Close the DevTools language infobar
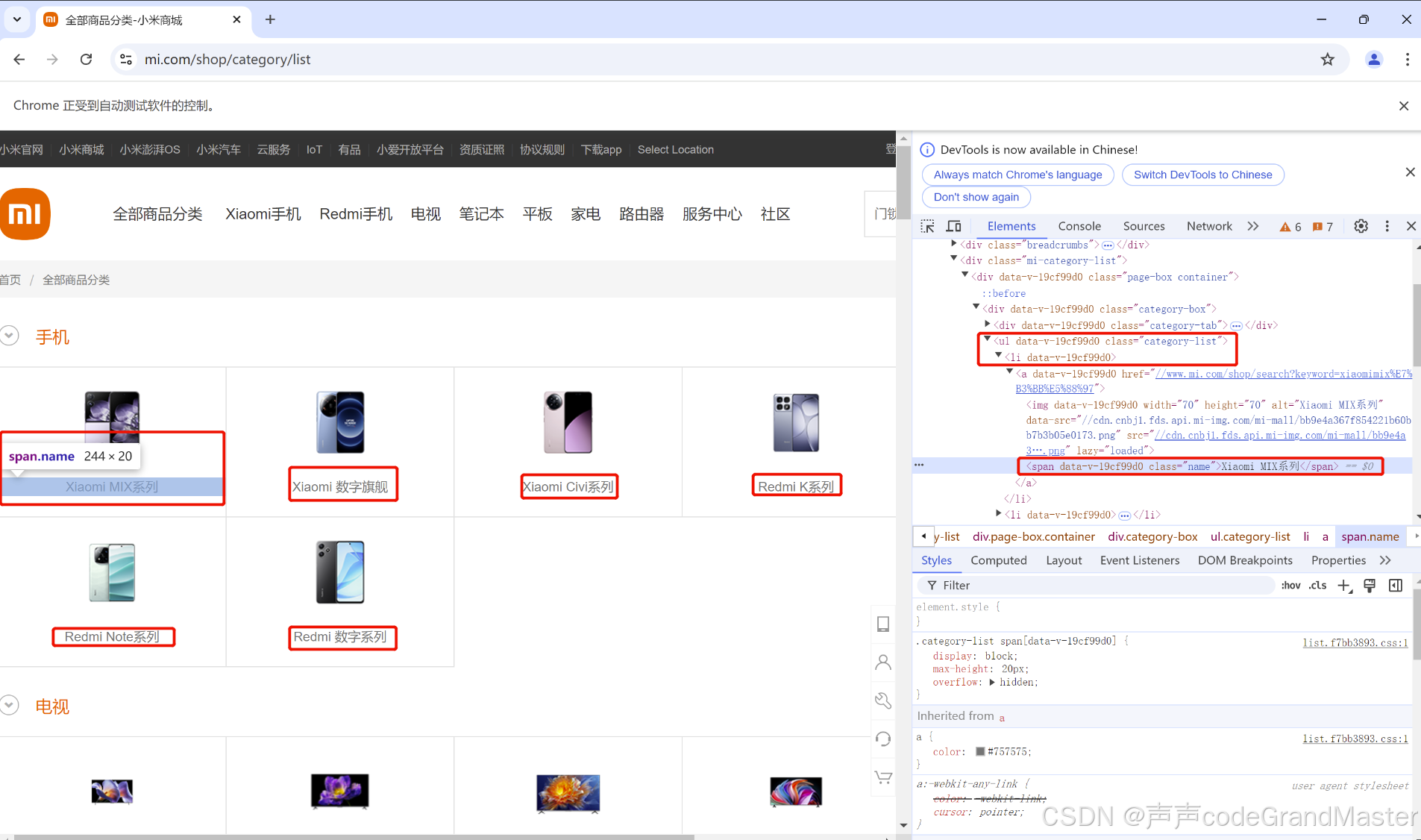 1410,172
